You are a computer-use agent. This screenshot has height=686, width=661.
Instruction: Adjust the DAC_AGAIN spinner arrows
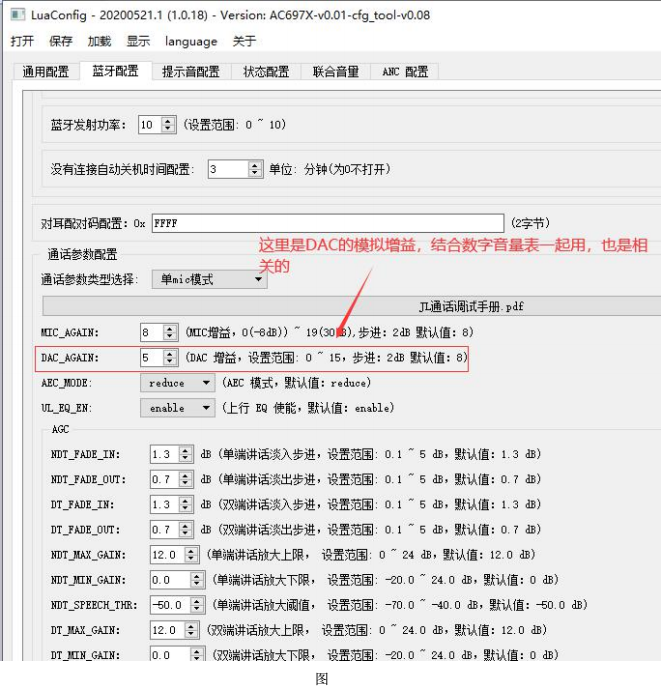click(170, 357)
